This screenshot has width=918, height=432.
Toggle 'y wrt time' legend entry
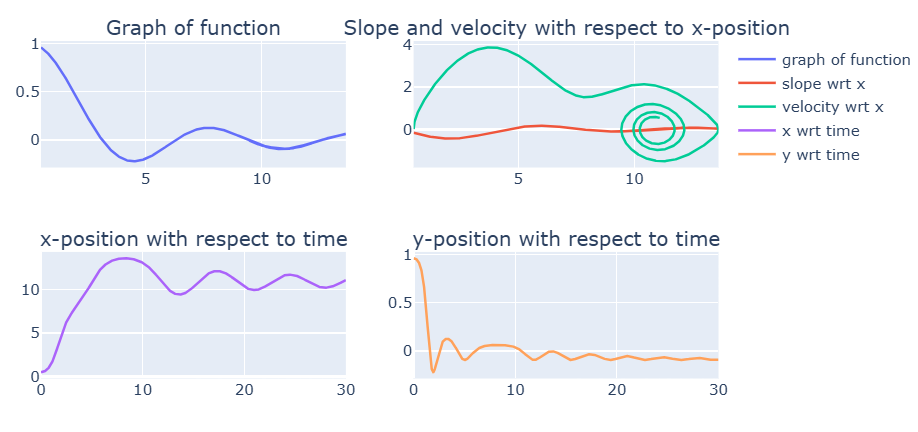823,155
